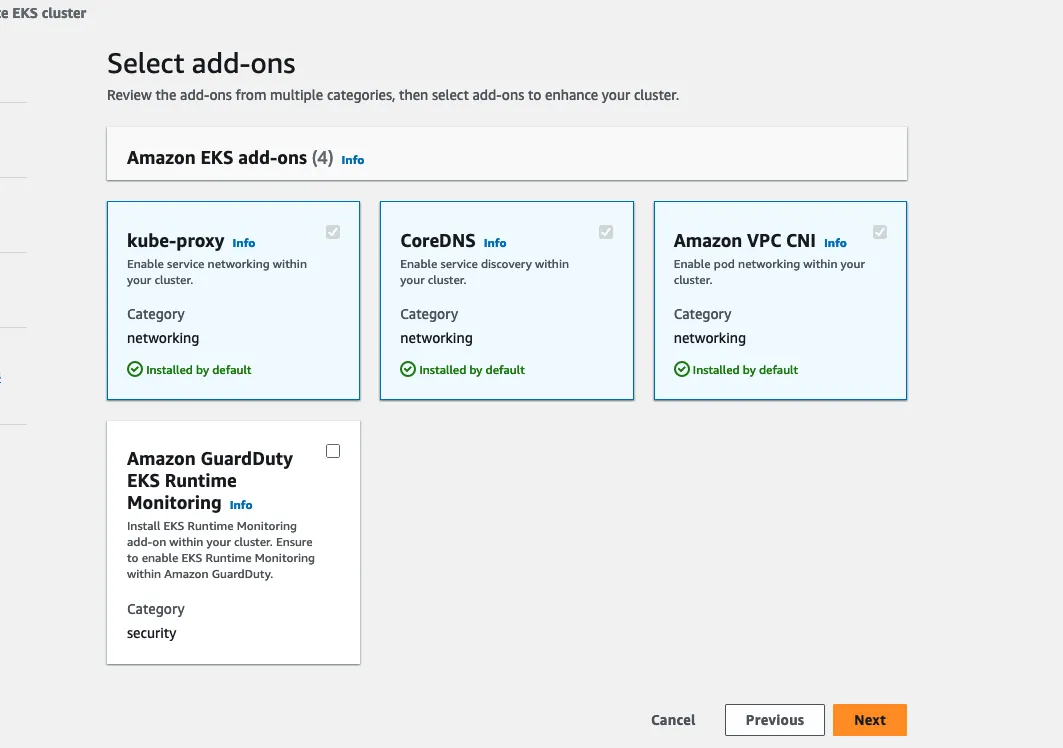
Task: Select the Amazon VPC CNI card title
Action: (744, 241)
